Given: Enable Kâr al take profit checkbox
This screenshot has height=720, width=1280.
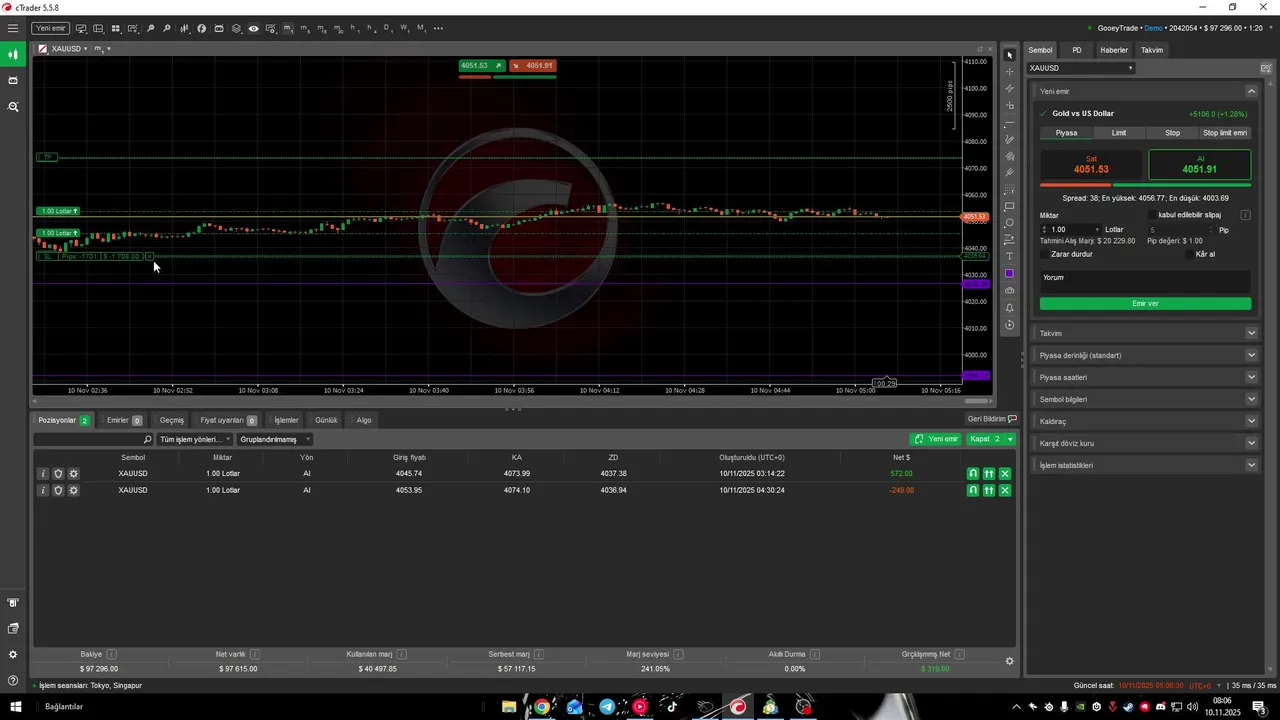Looking at the screenshot, I should (1190, 254).
